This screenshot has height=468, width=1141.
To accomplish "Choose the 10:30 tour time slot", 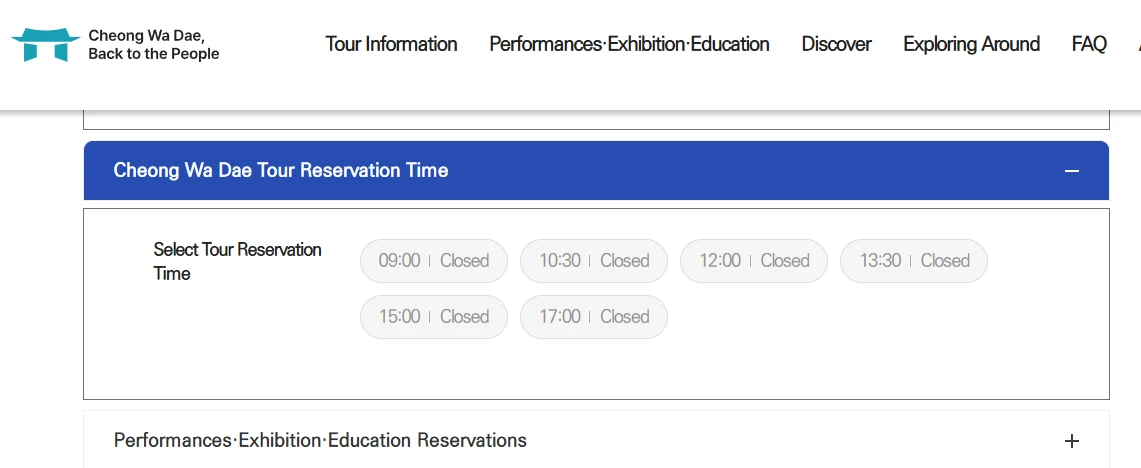I will click(x=594, y=261).
